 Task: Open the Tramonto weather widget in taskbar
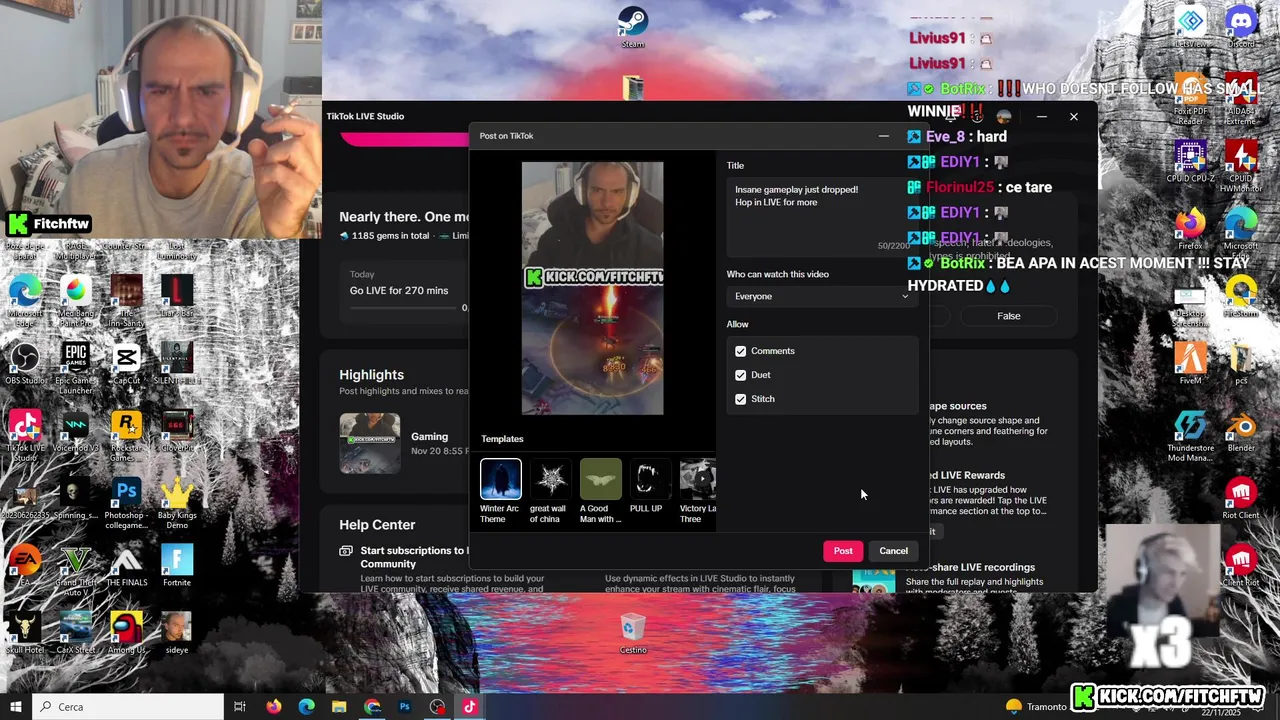[x=1036, y=707]
